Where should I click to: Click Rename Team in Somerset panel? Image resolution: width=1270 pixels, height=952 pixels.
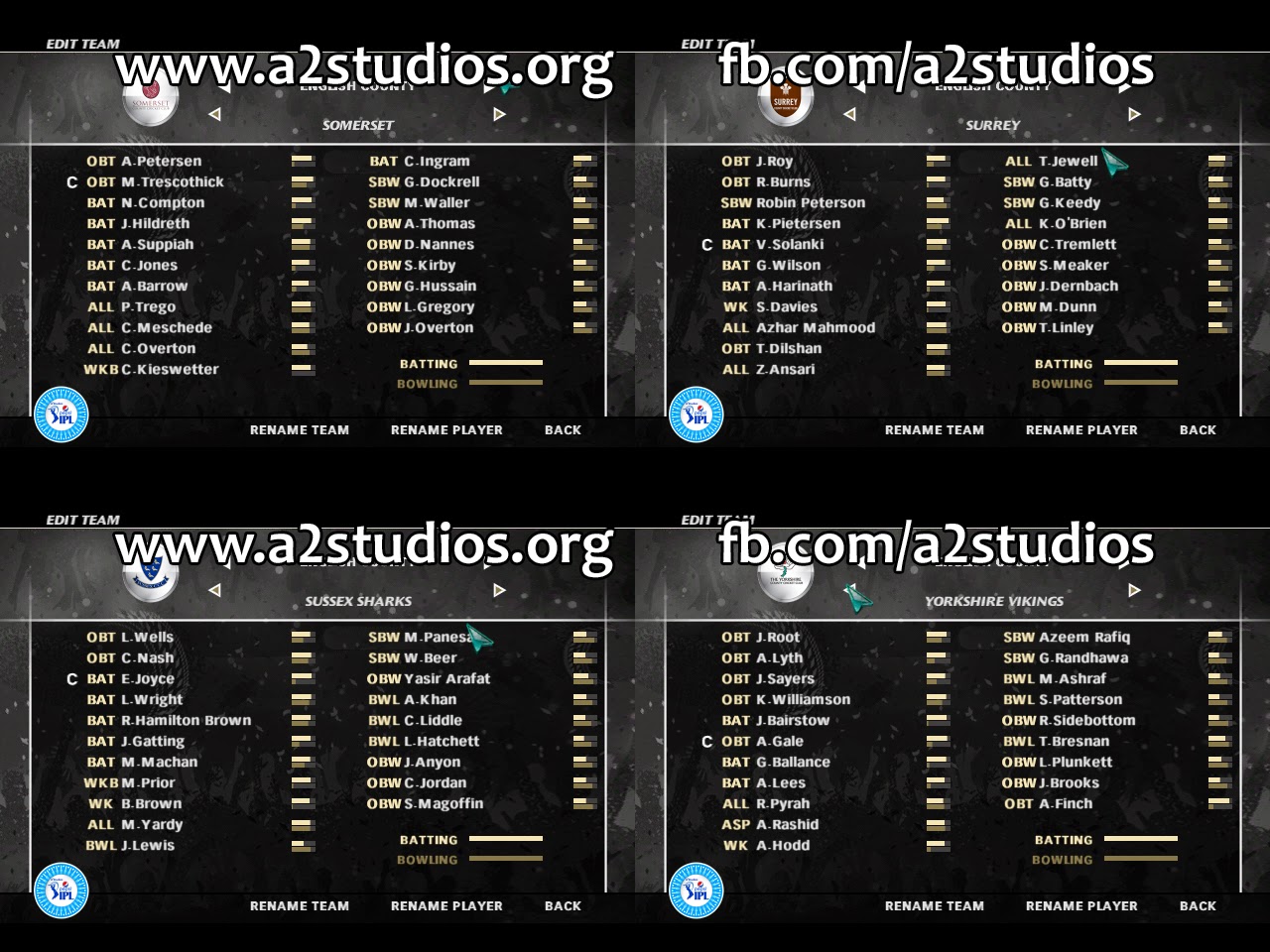[300, 429]
